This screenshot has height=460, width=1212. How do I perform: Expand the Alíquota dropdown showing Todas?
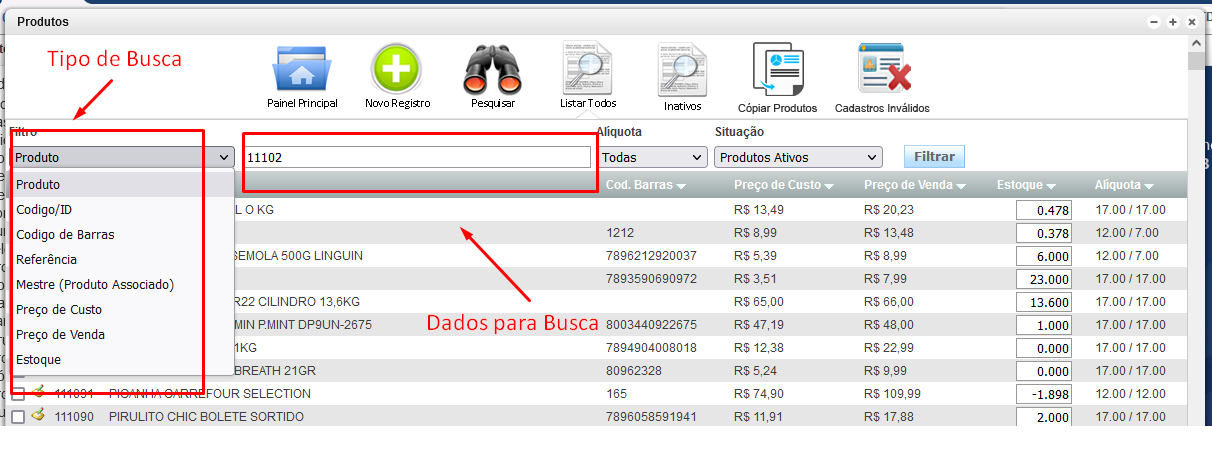[x=654, y=157]
